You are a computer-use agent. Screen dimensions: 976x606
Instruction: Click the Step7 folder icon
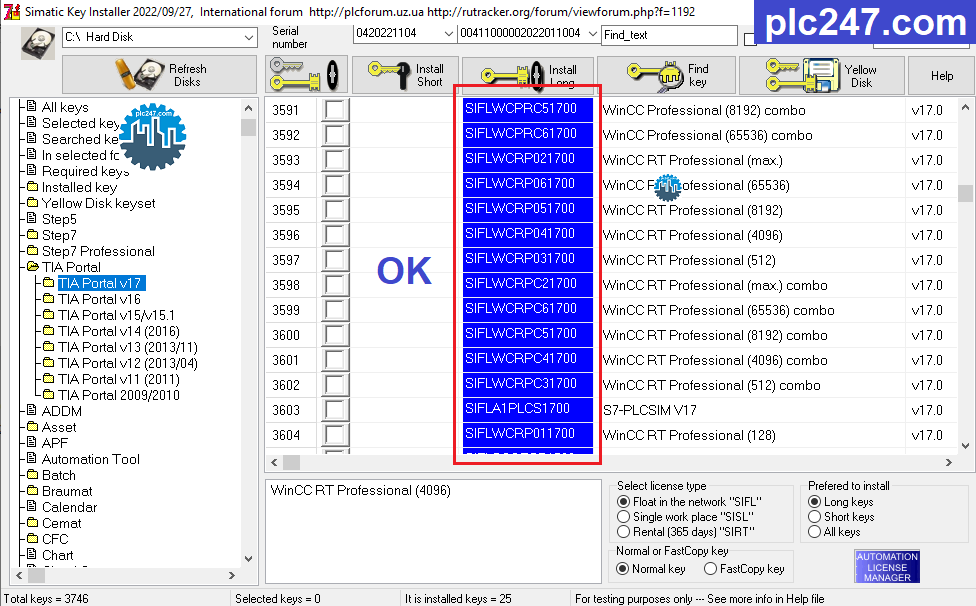[x=32, y=235]
